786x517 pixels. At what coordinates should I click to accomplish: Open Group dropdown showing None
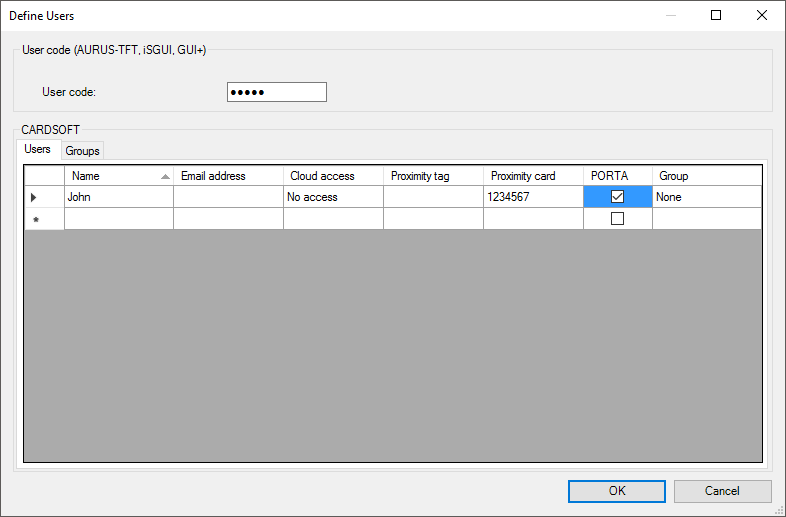[706, 197]
